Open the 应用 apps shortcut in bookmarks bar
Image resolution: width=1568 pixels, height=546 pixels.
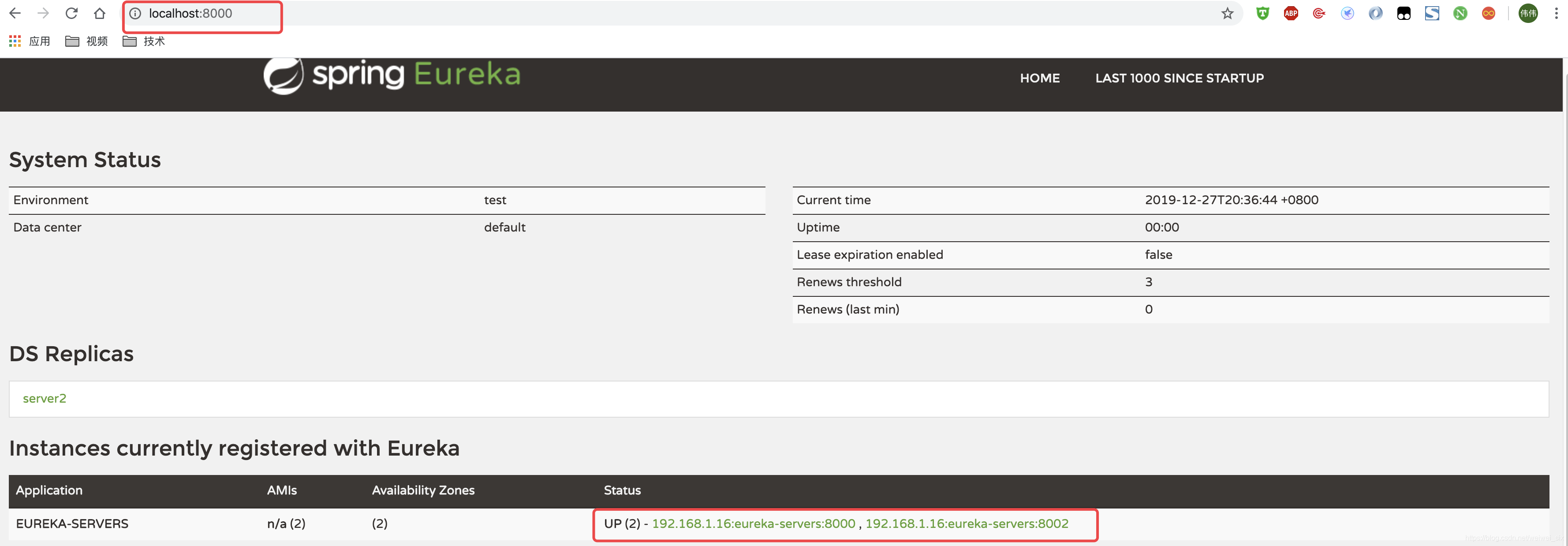click(x=30, y=41)
